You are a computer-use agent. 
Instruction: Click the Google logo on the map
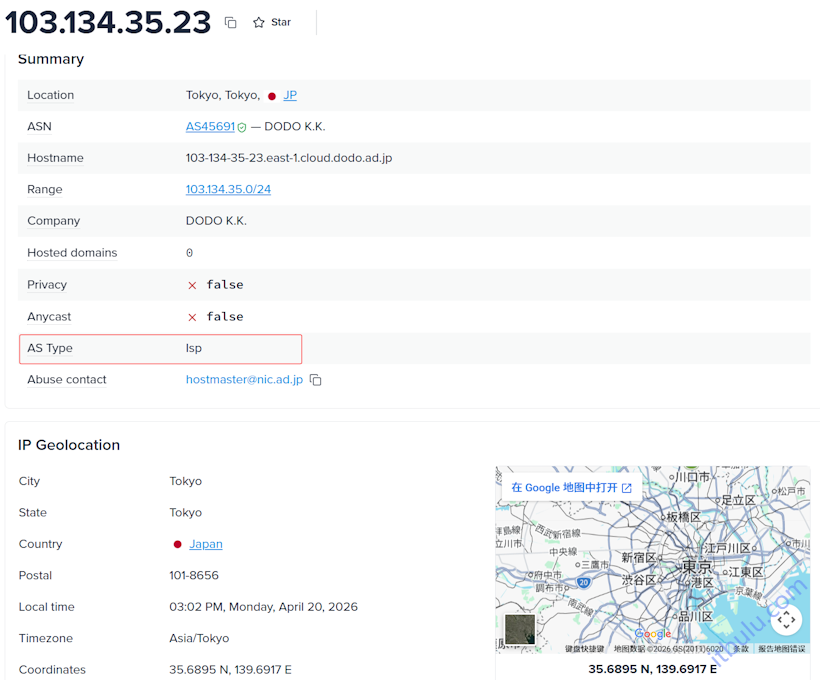653,634
